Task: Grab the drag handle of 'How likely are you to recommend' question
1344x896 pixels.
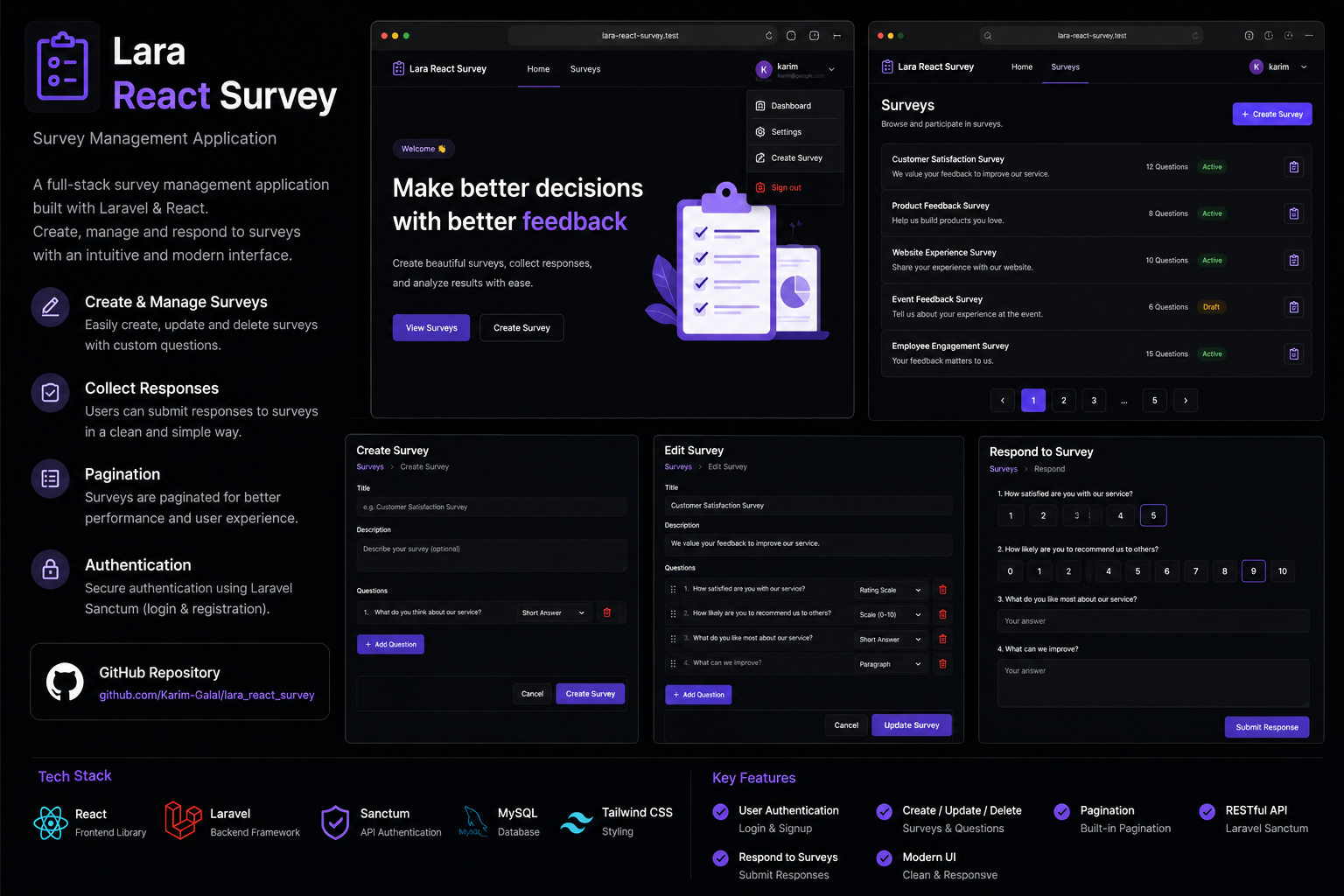Action: pos(673,613)
